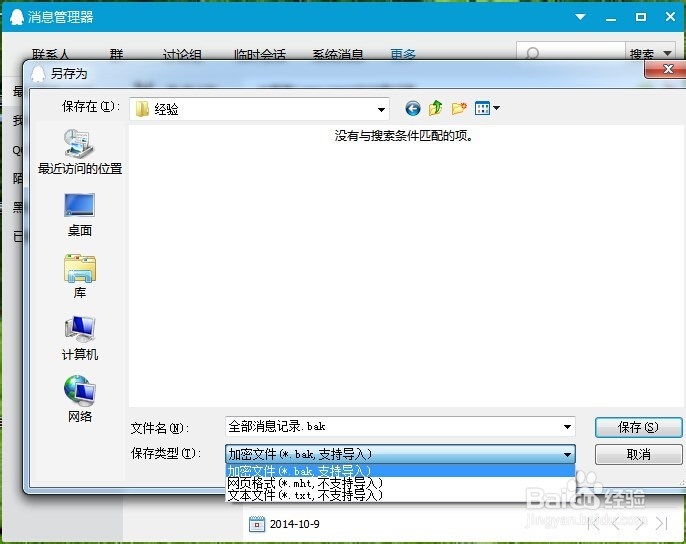This screenshot has width=686, height=544.
Task: Minimize the 消息管理器 window
Action: (611, 18)
